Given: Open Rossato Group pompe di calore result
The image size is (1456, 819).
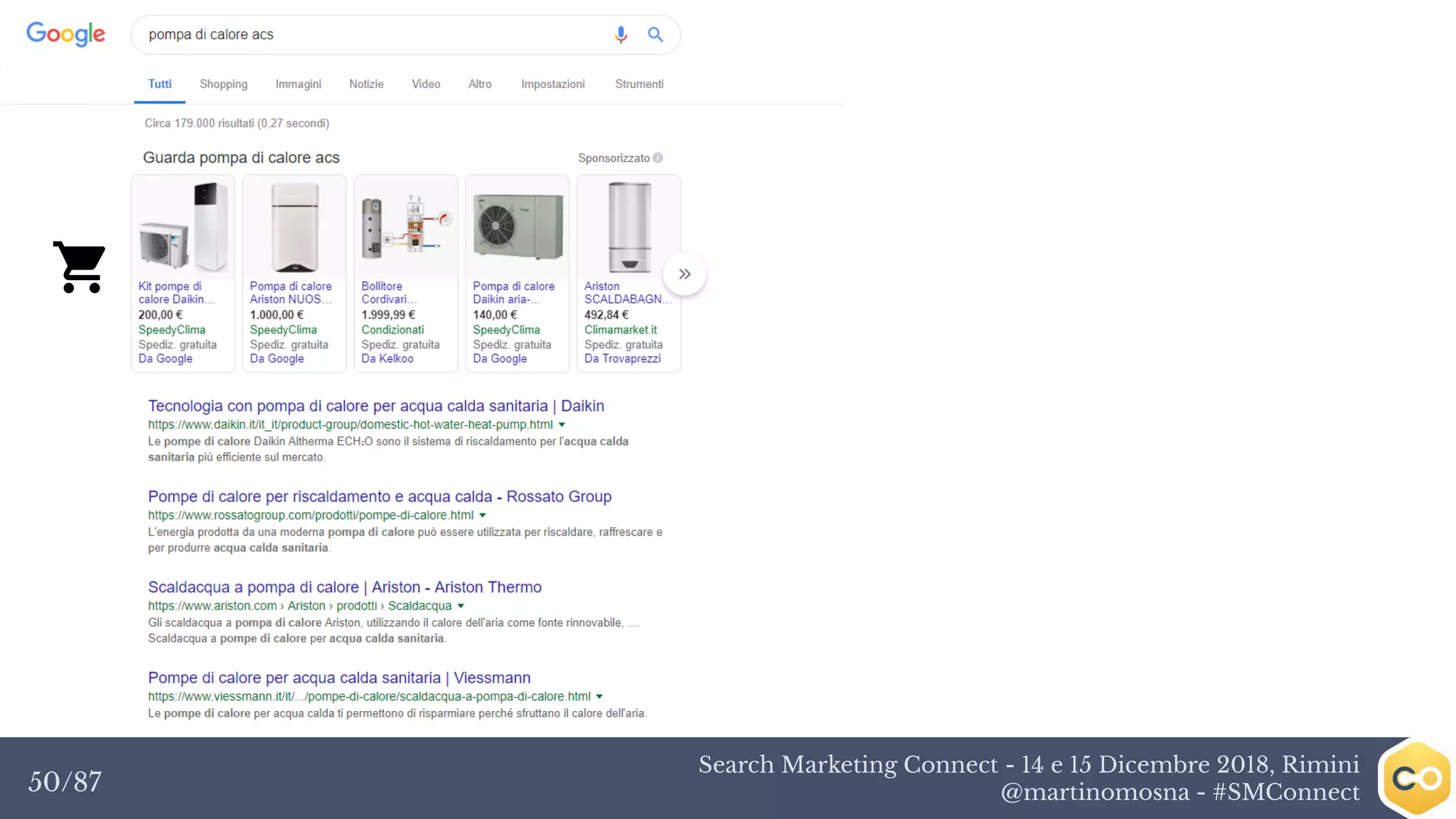Looking at the screenshot, I should [380, 496].
